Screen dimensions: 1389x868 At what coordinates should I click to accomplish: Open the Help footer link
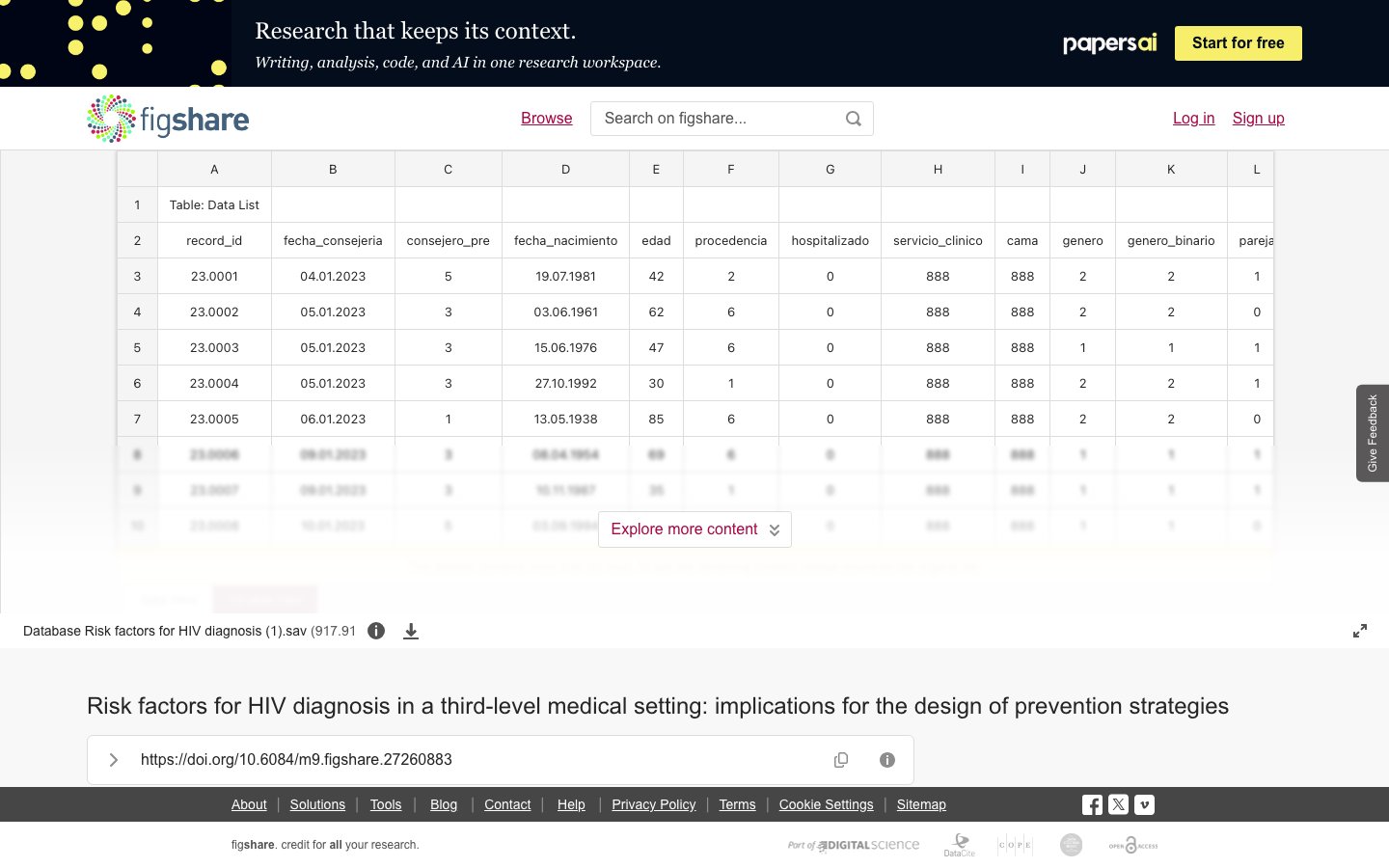[x=571, y=804]
